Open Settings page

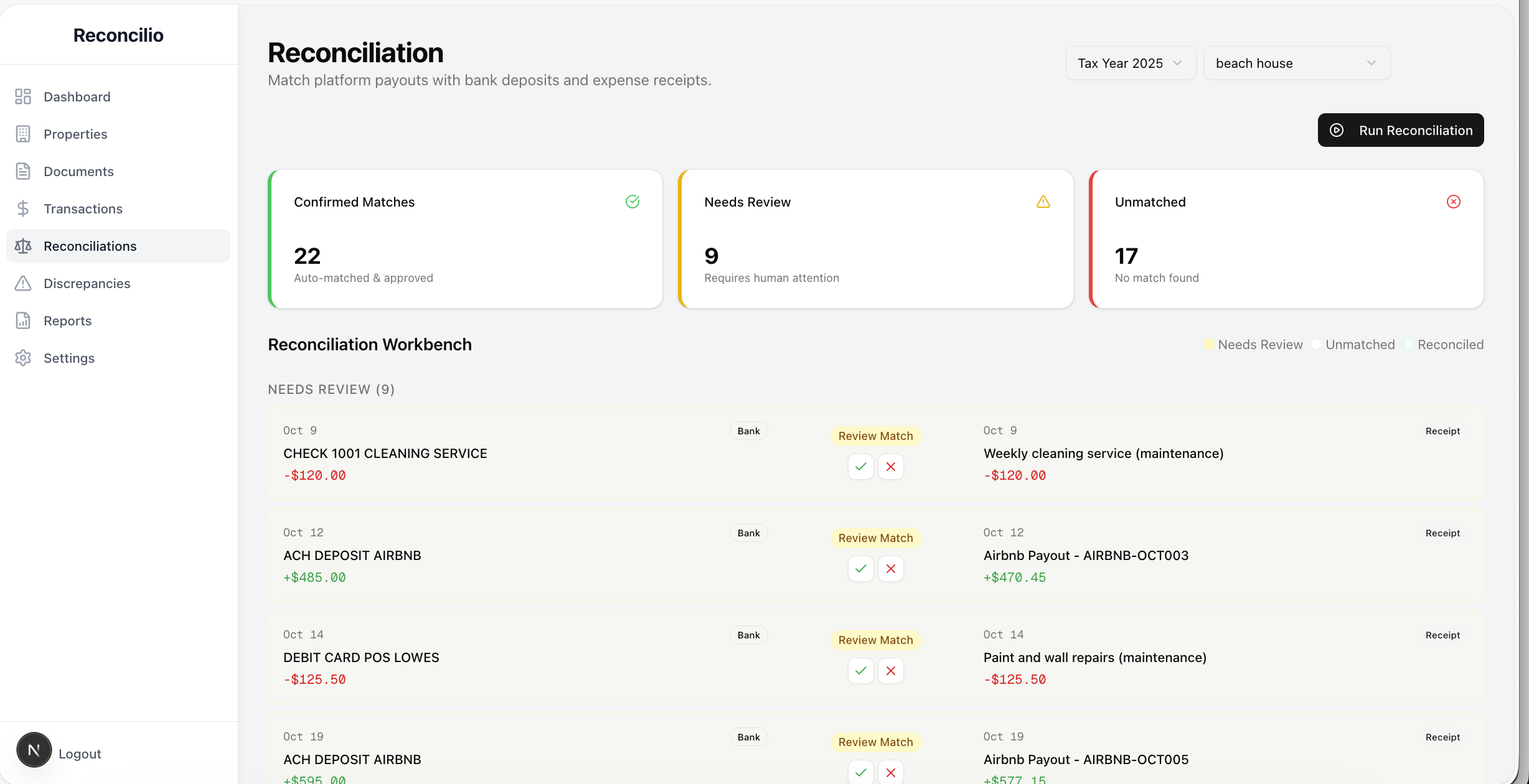[118, 358]
